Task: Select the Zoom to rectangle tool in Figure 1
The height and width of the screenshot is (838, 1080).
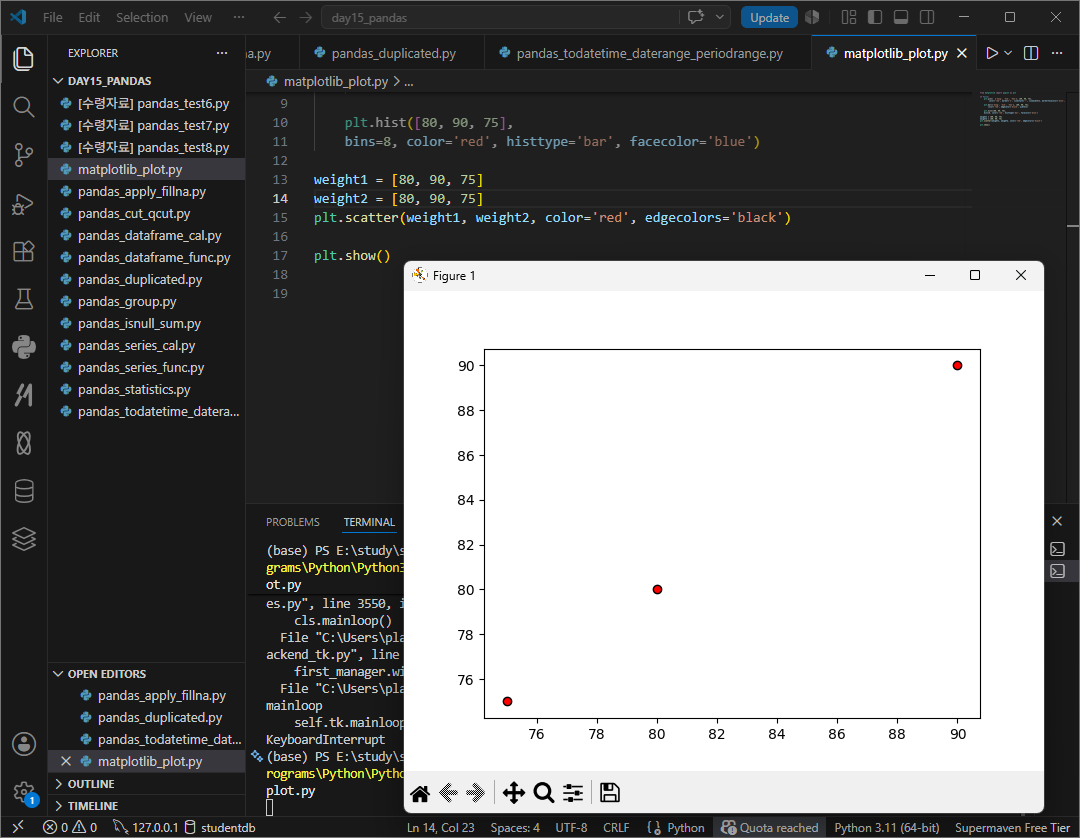Action: (543, 793)
